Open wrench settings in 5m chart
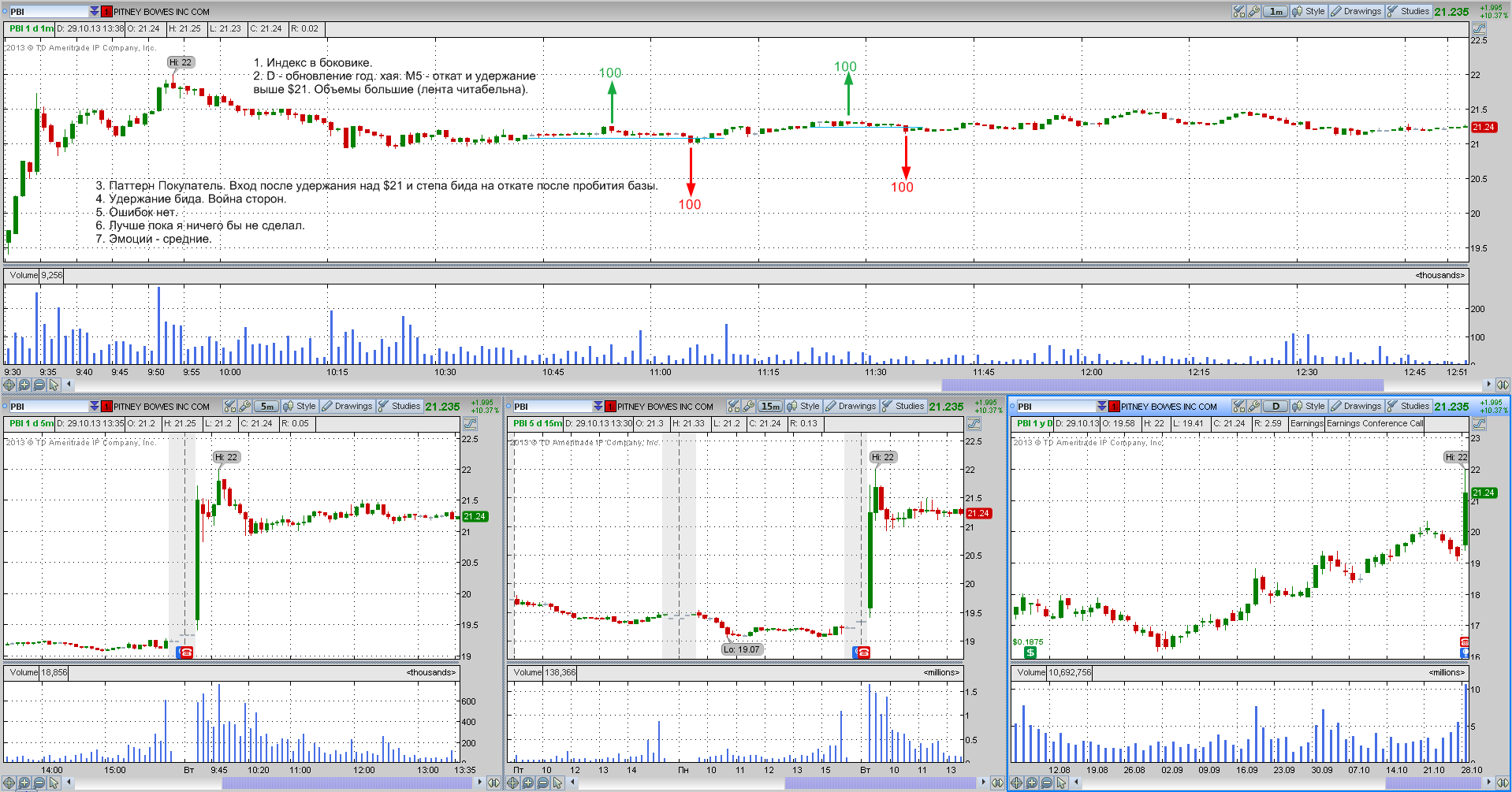The image size is (1512, 792). tap(244, 406)
